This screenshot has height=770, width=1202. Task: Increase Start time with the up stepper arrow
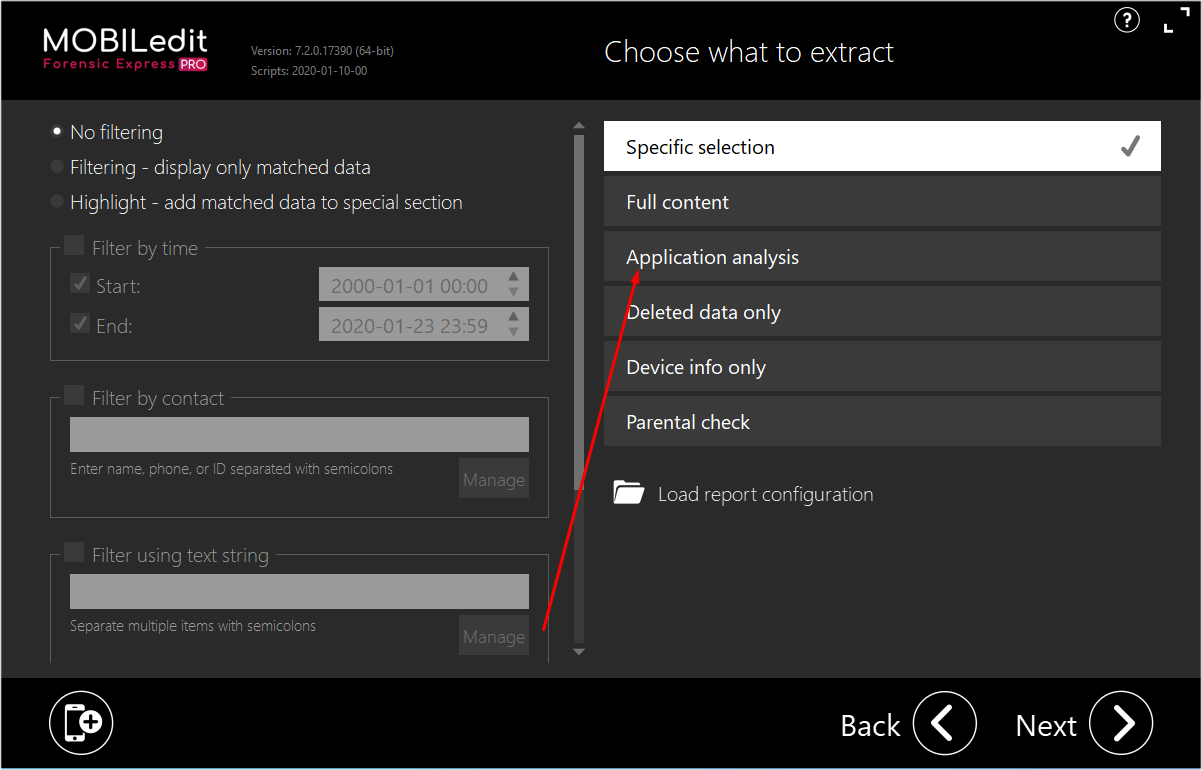513,277
